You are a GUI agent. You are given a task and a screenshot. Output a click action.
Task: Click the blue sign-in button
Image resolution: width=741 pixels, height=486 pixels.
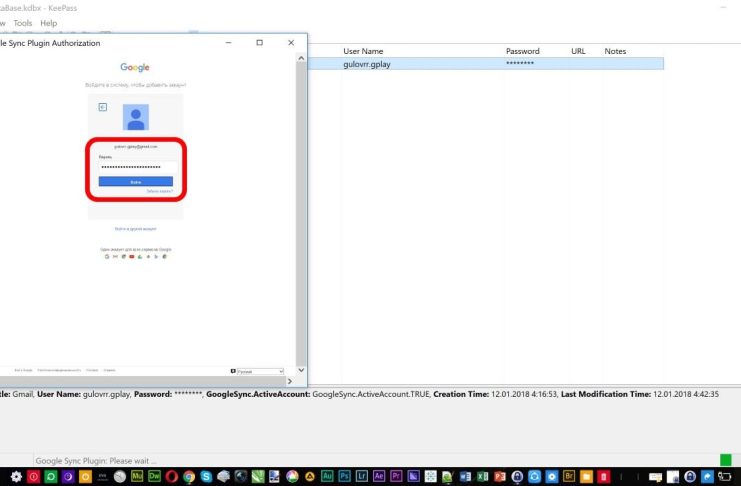coord(136,182)
